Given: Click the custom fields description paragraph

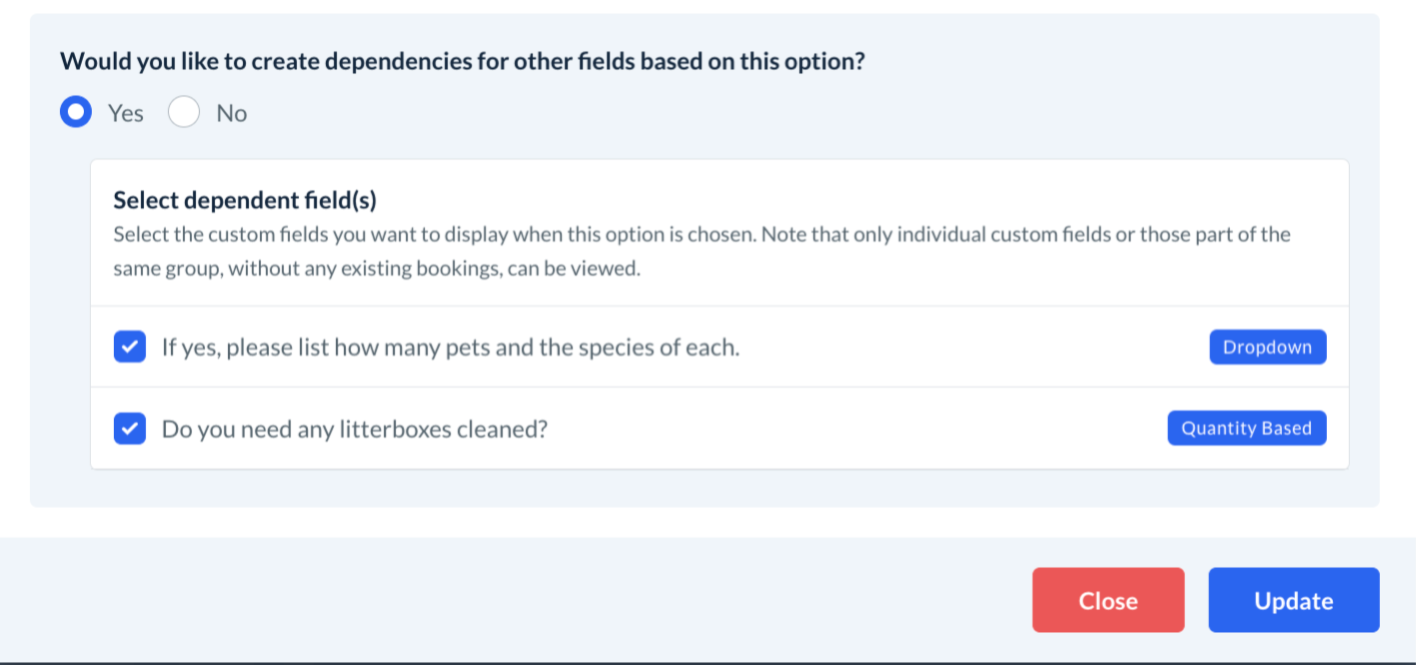Looking at the screenshot, I should tap(700, 251).
